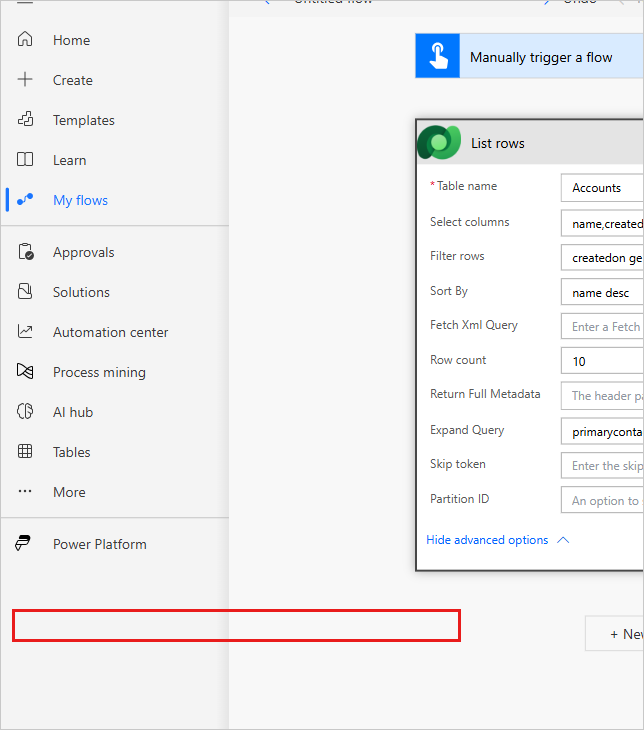The height and width of the screenshot is (730, 644).
Task: Edit the Select columns field
Action: click(603, 223)
